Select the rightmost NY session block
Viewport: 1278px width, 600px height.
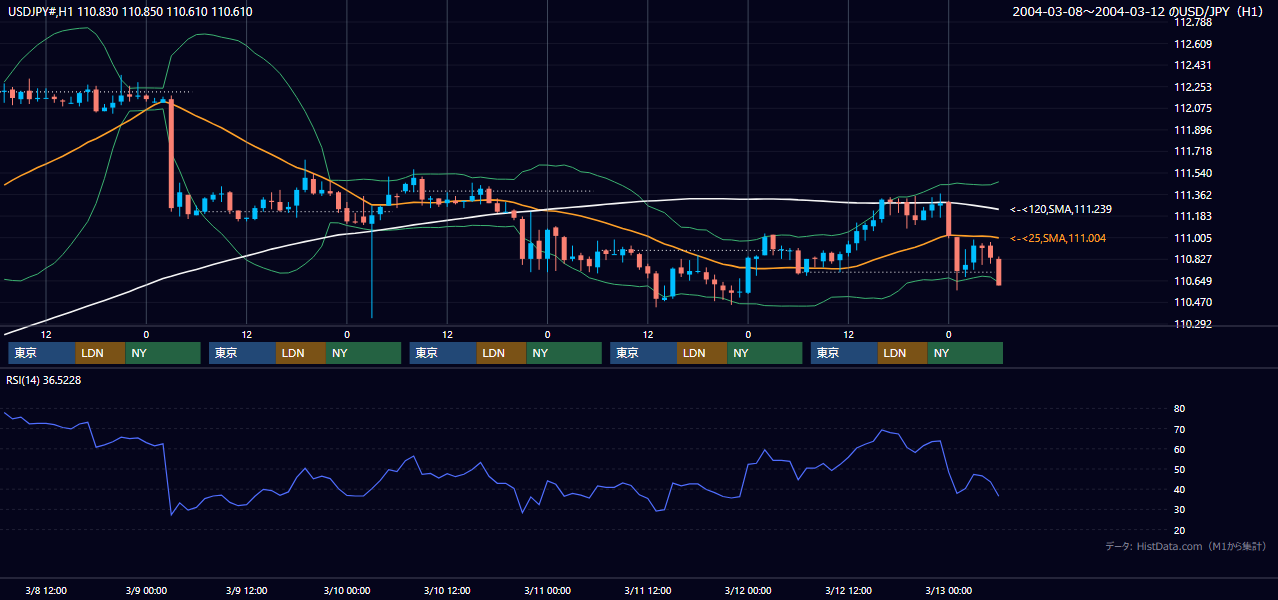(965, 353)
